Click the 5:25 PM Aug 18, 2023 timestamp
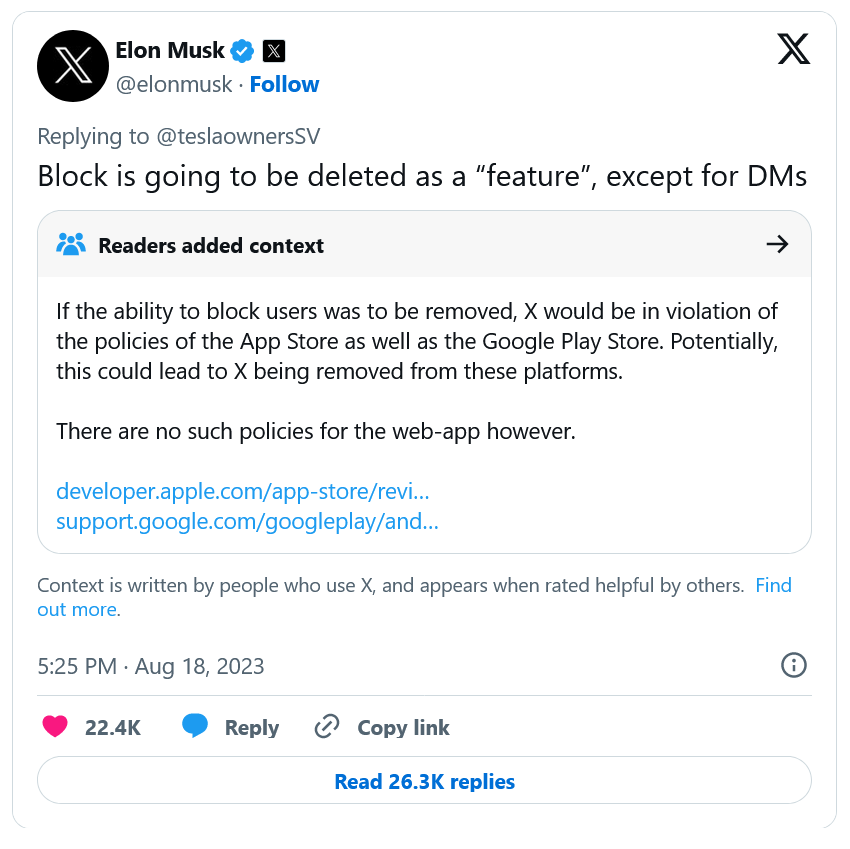Viewport: 850px width, 849px height. click(x=151, y=666)
